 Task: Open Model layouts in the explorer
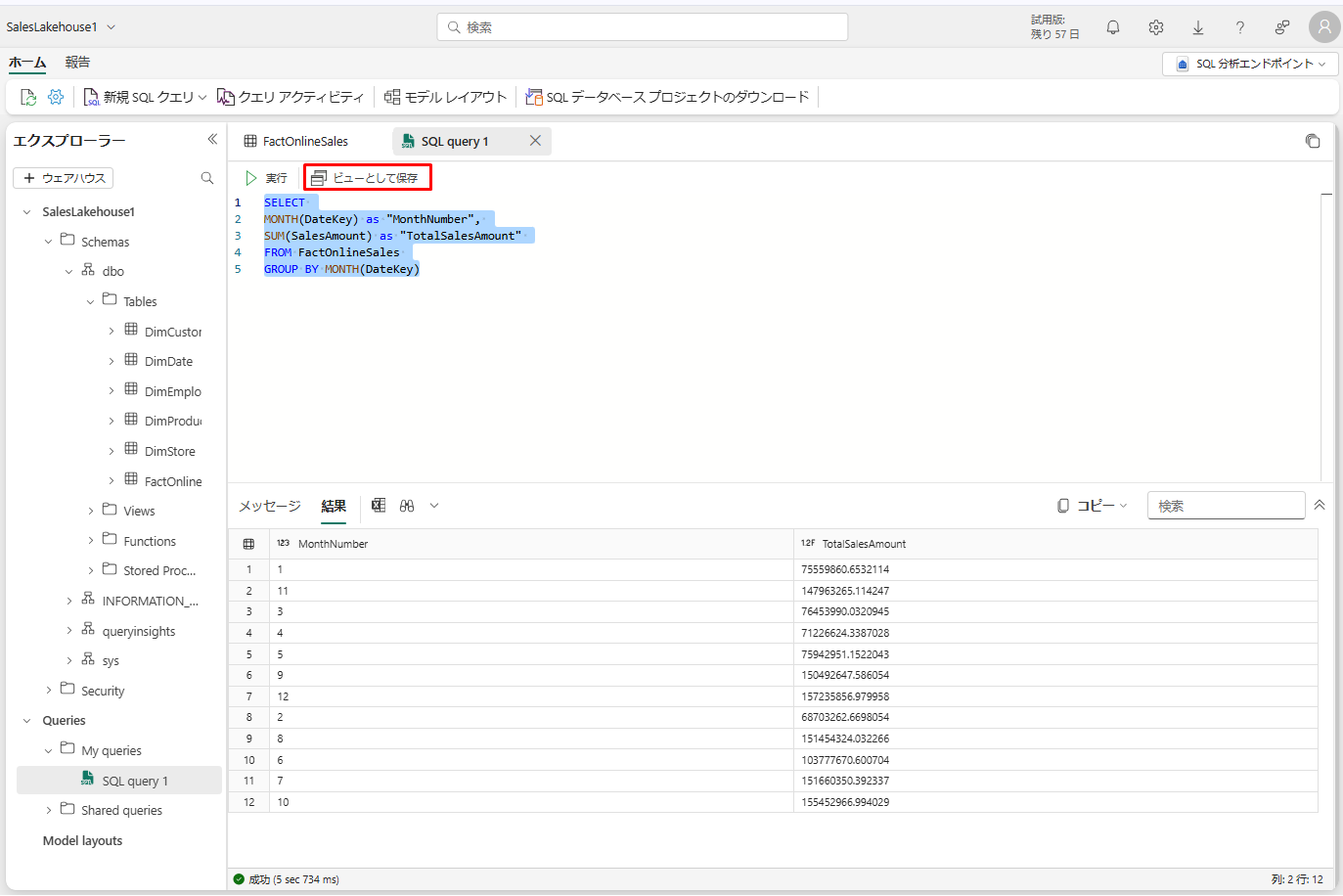(82, 841)
